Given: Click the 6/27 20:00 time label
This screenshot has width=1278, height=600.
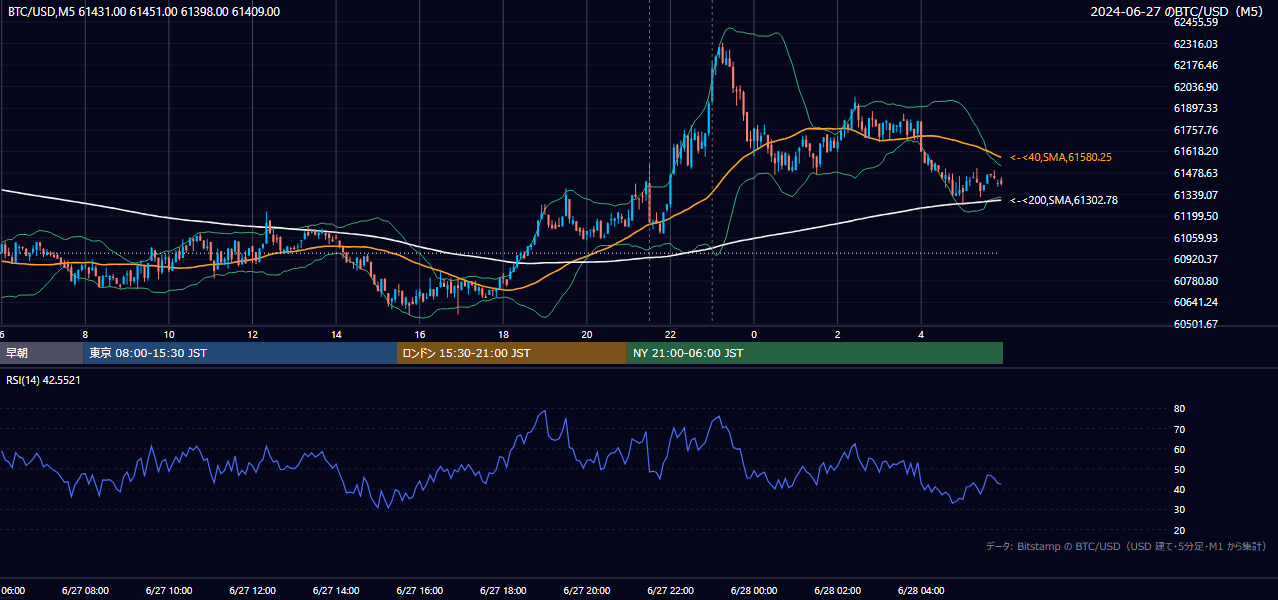Looking at the screenshot, I should [x=587, y=590].
